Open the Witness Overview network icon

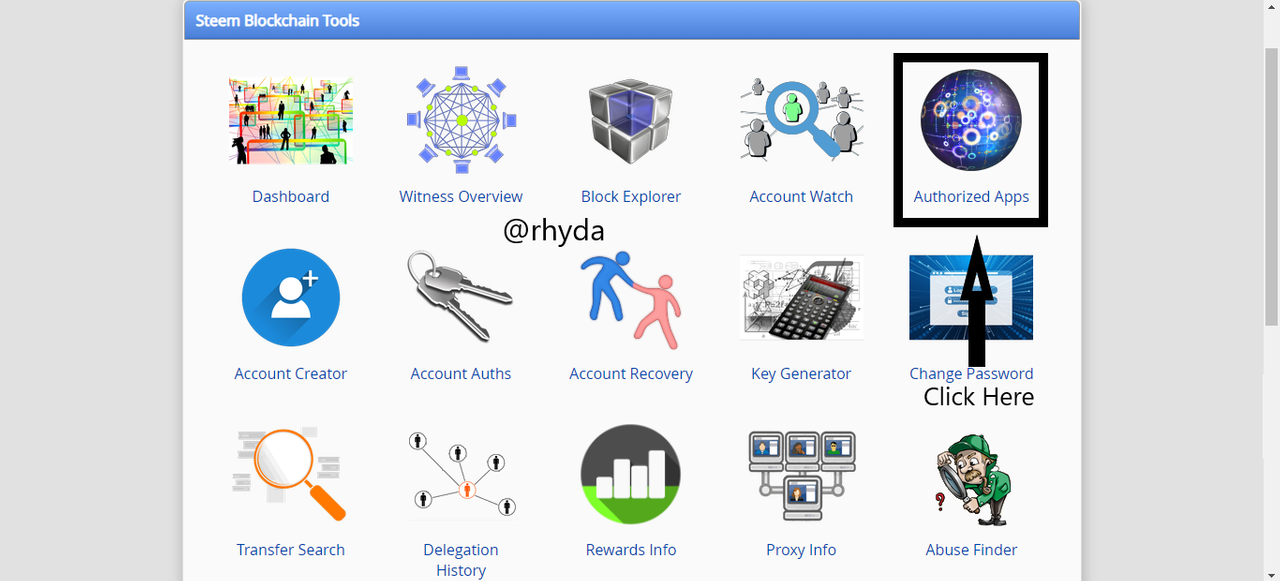click(x=461, y=120)
